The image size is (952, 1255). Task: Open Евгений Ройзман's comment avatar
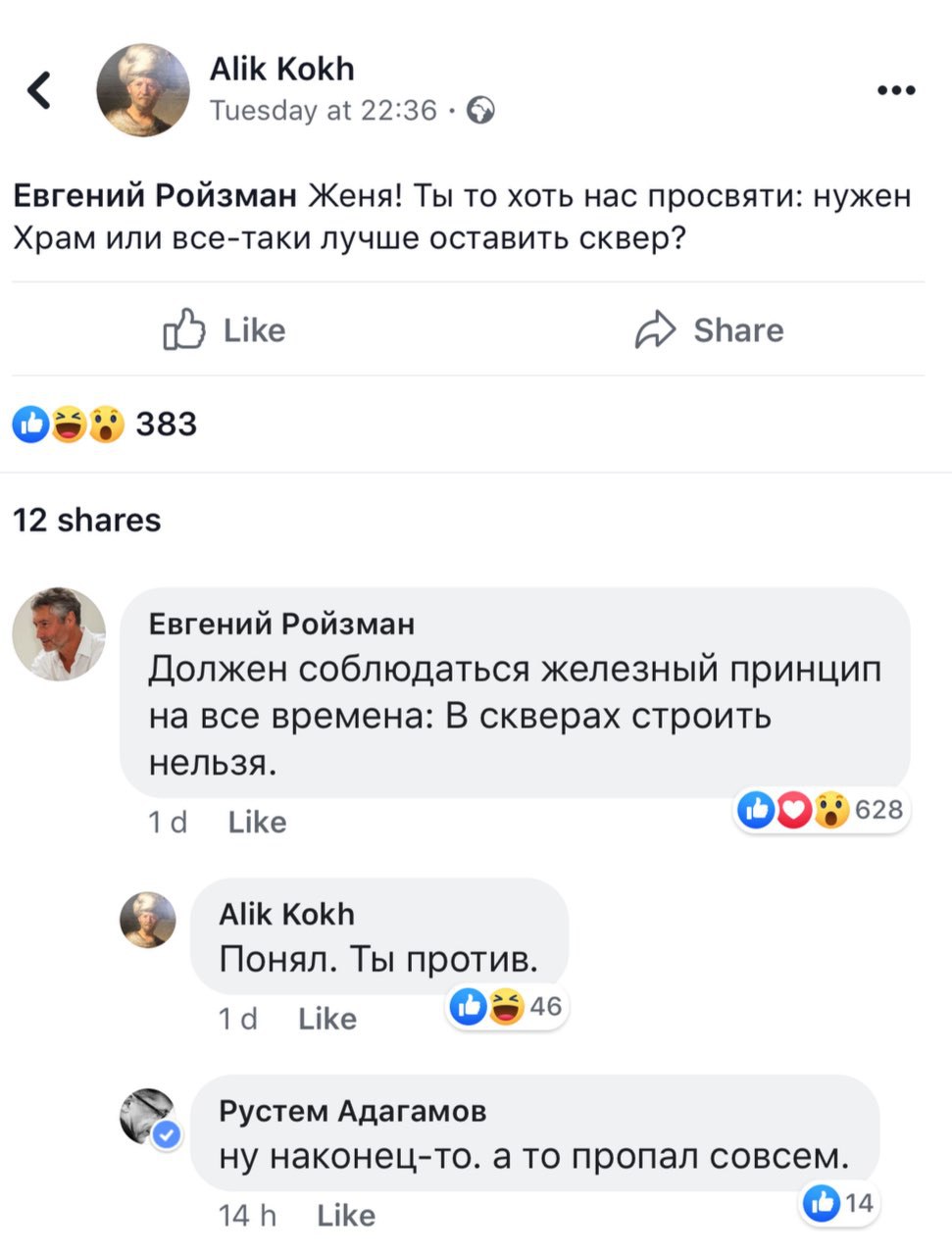[x=59, y=633]
